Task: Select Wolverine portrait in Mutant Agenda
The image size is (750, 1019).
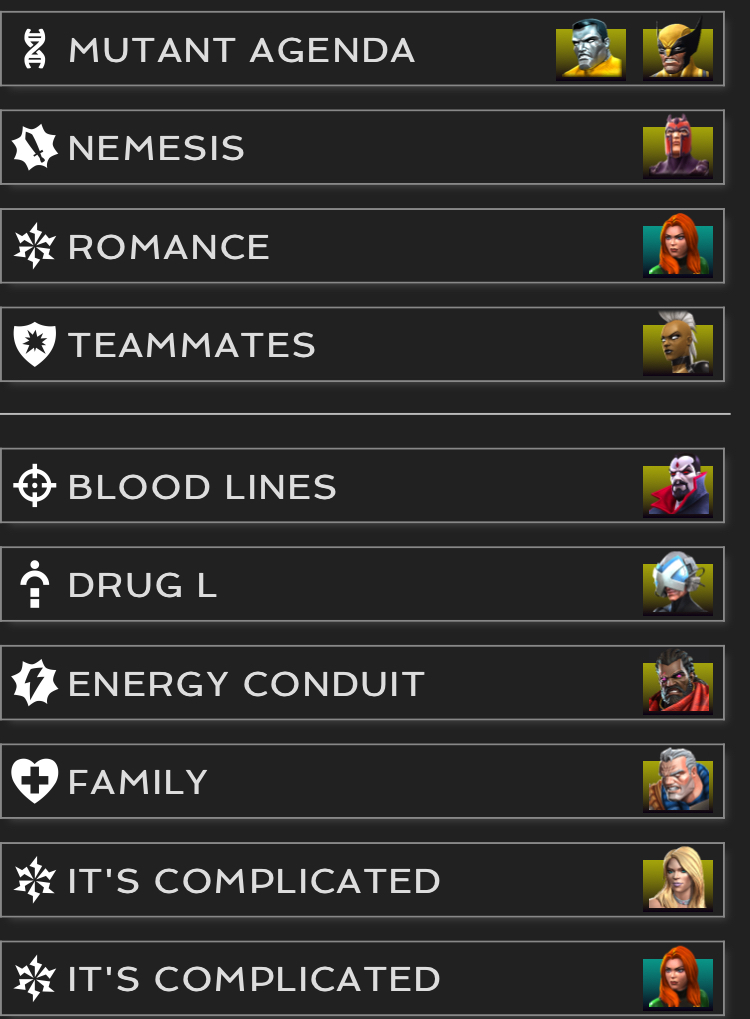Action: 678,49
